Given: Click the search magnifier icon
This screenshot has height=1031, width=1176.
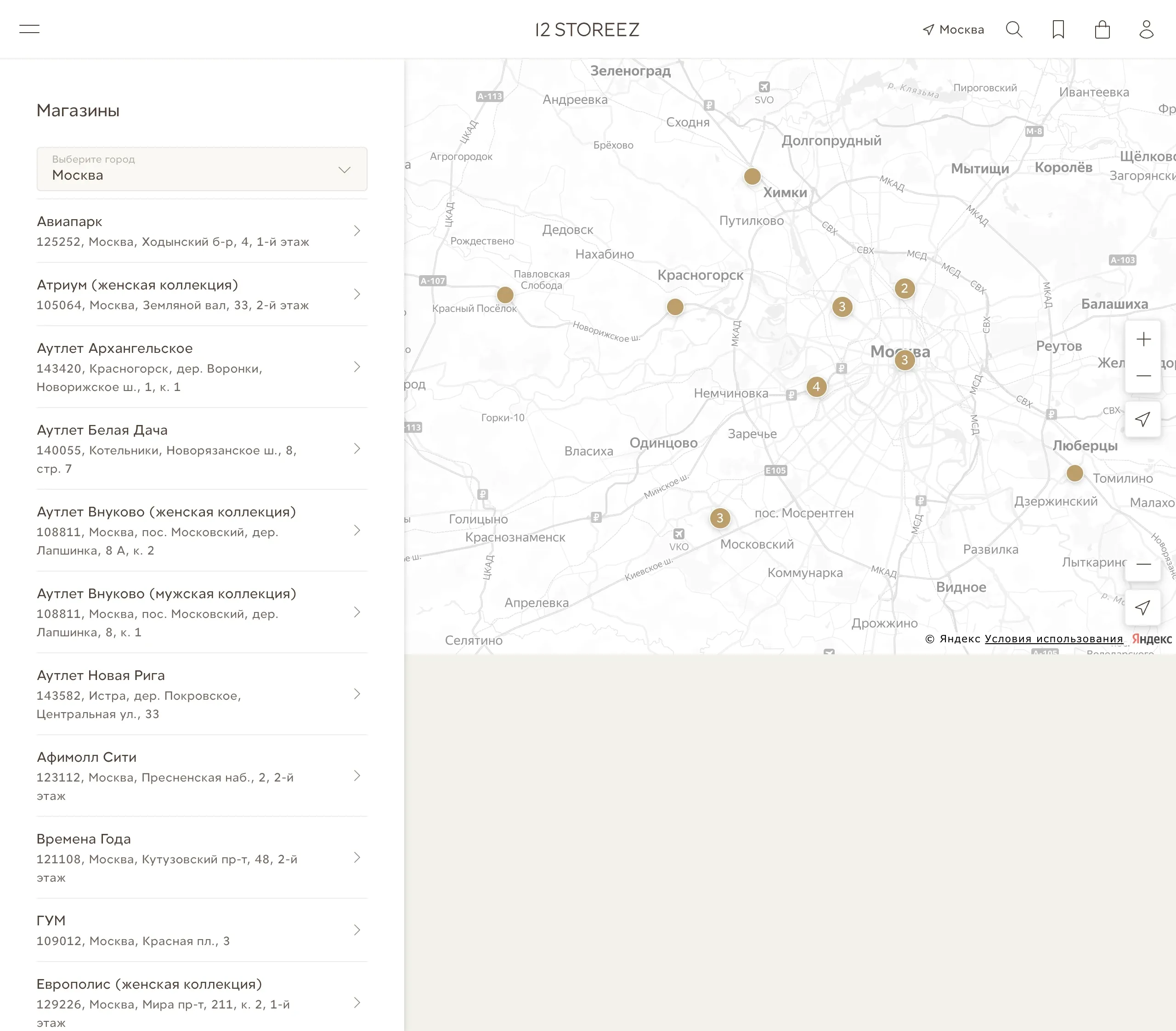Looking at the screenshot, I should tap(1014, 29).
